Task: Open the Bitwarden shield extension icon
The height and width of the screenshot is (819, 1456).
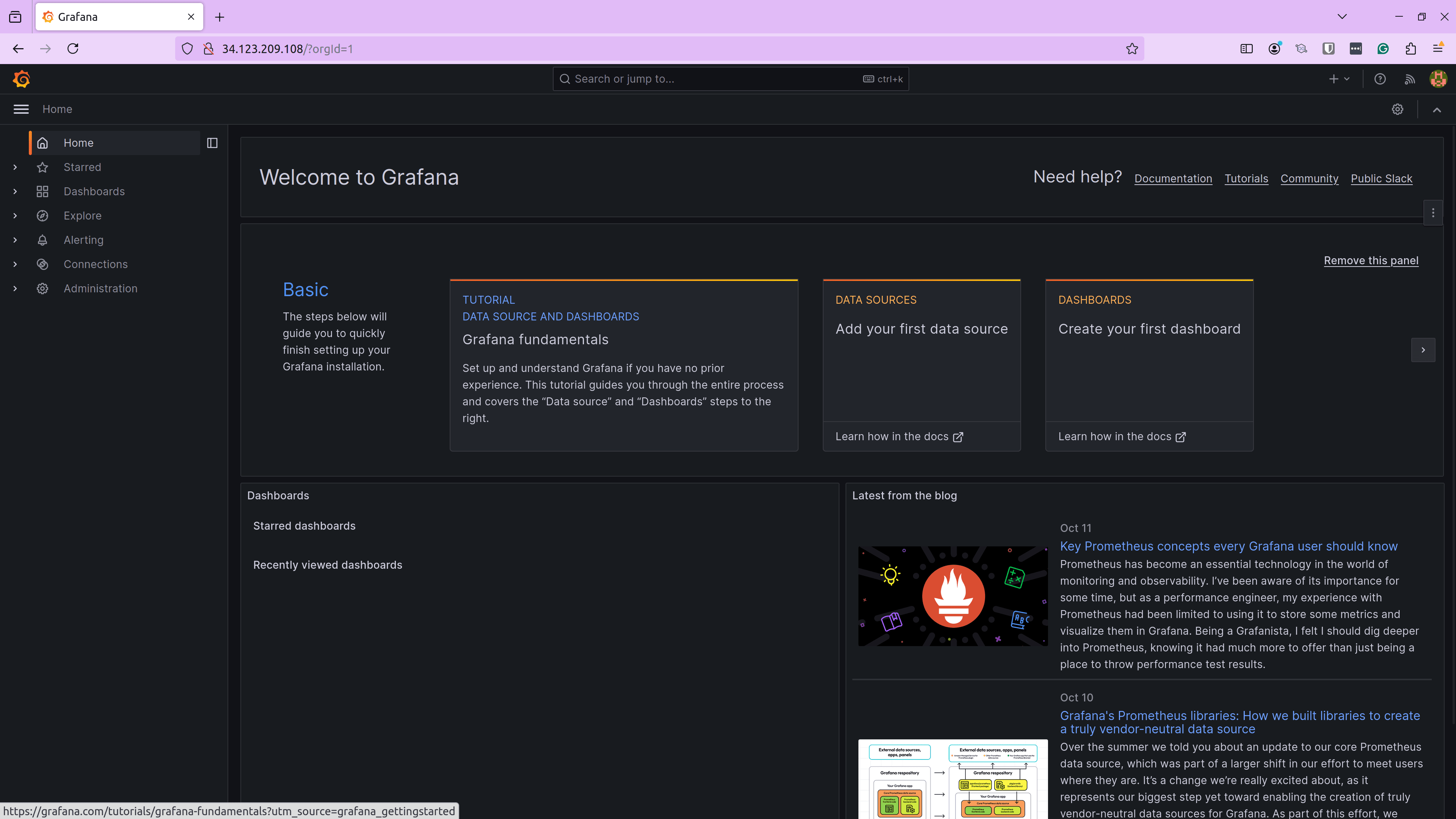Action: [1328, 49]
